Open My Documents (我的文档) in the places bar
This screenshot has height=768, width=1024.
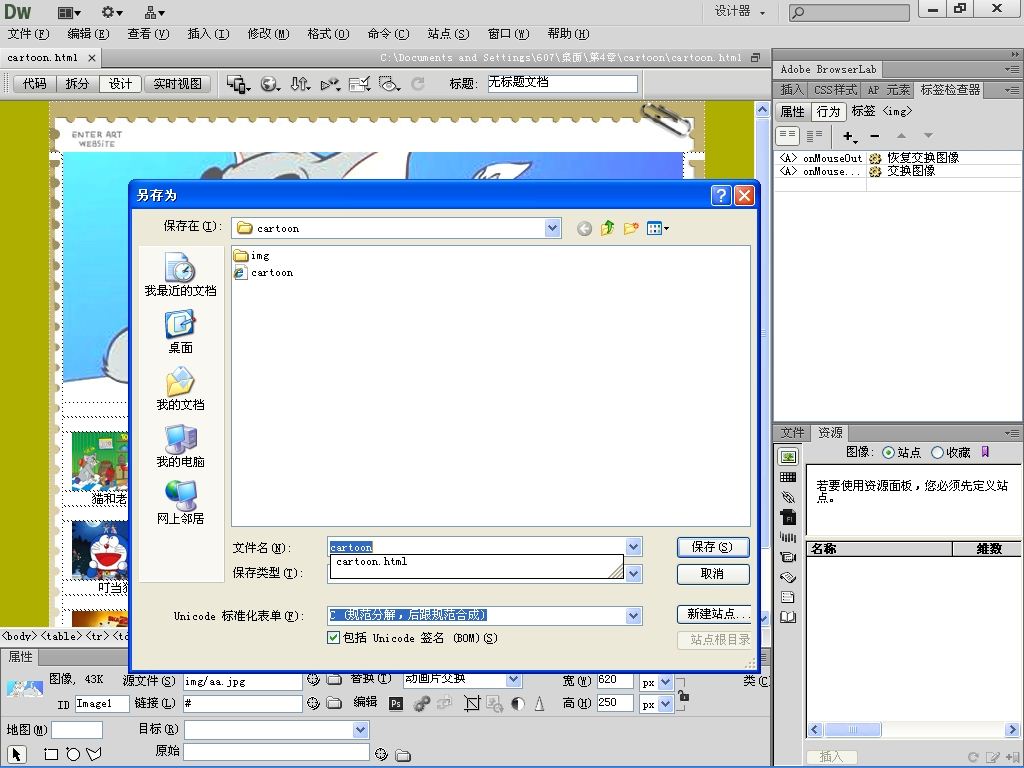[x=180, y=389]
